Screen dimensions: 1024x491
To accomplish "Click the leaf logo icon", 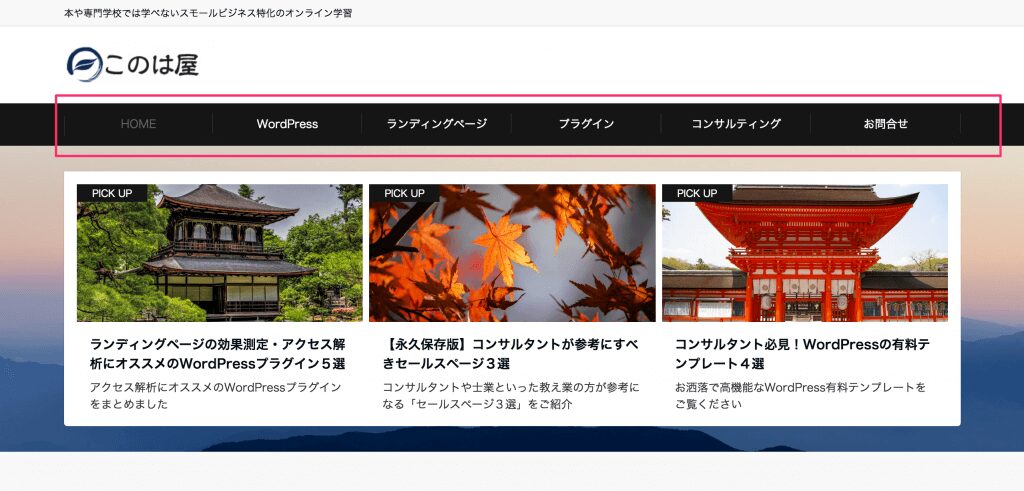I will (84, 65).
